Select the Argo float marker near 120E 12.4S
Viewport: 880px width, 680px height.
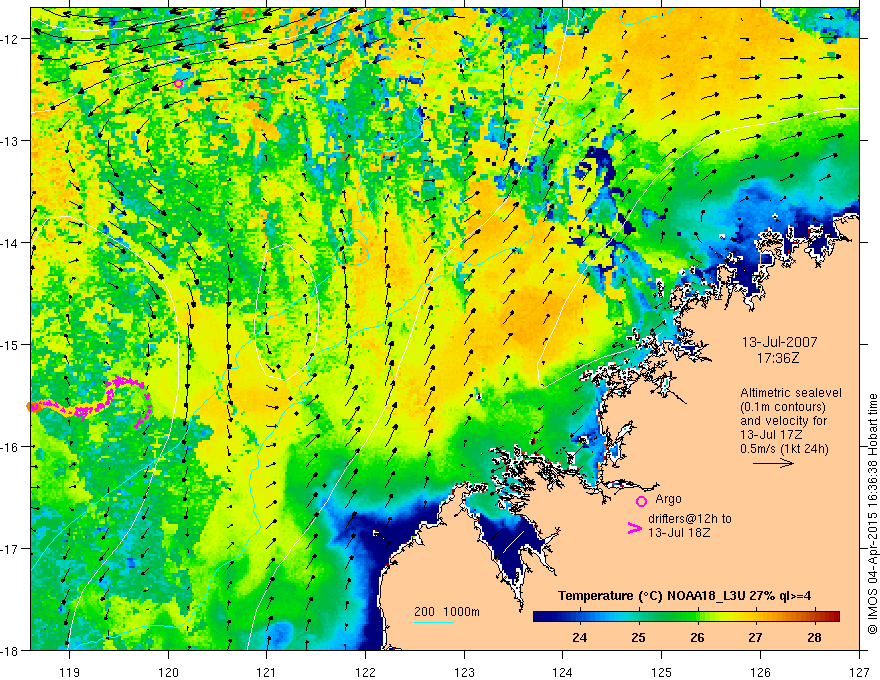tap(178, 84)
